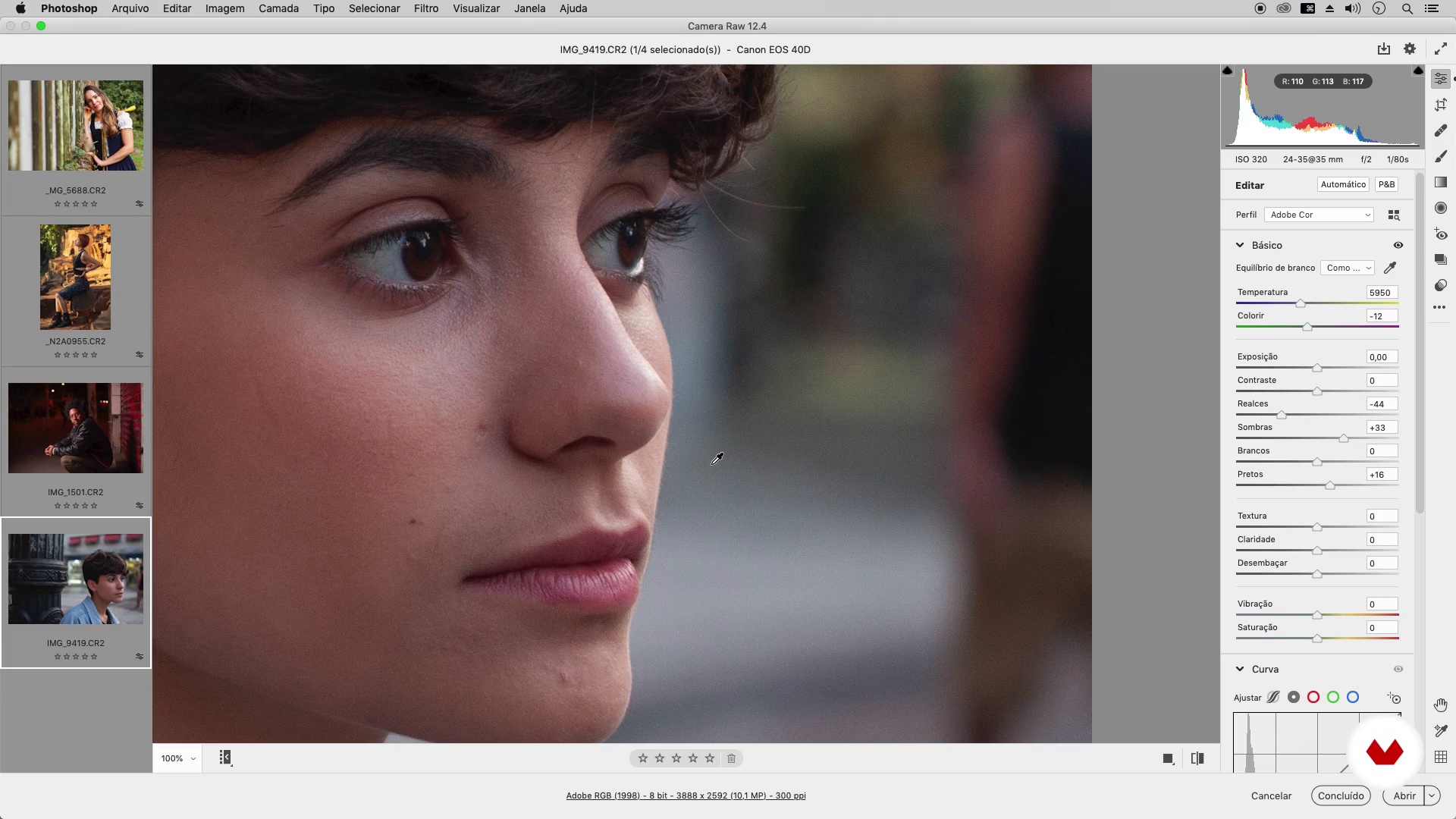Click the Curve targeted adjustment tool
Viewport: 1456px width, 819px height.
click(1394, 698)
